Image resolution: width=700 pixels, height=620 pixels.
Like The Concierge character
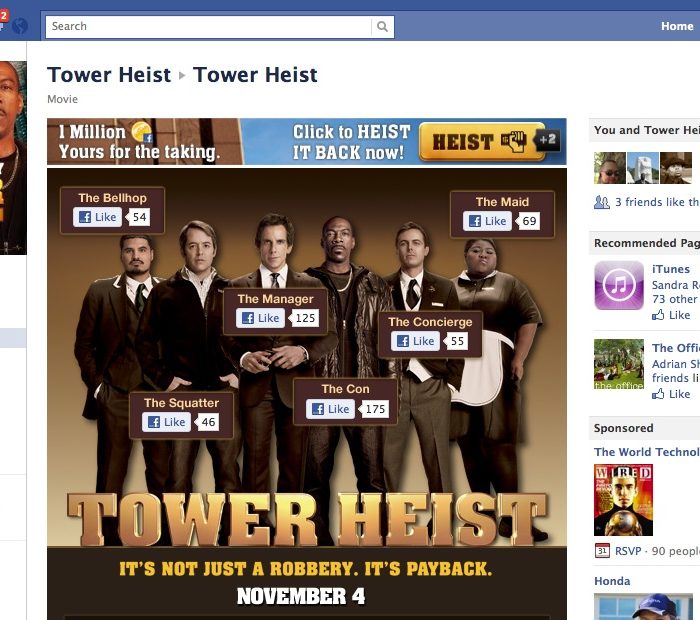415,341
